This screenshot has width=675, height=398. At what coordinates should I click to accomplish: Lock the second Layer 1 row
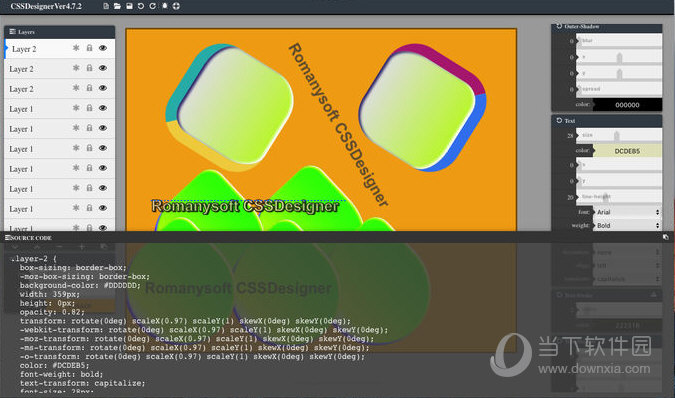(89, 128)
